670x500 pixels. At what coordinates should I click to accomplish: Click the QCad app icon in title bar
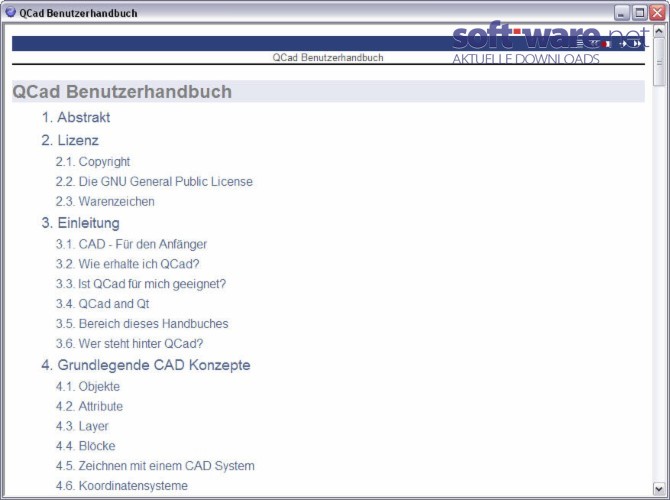click(10, 12)
